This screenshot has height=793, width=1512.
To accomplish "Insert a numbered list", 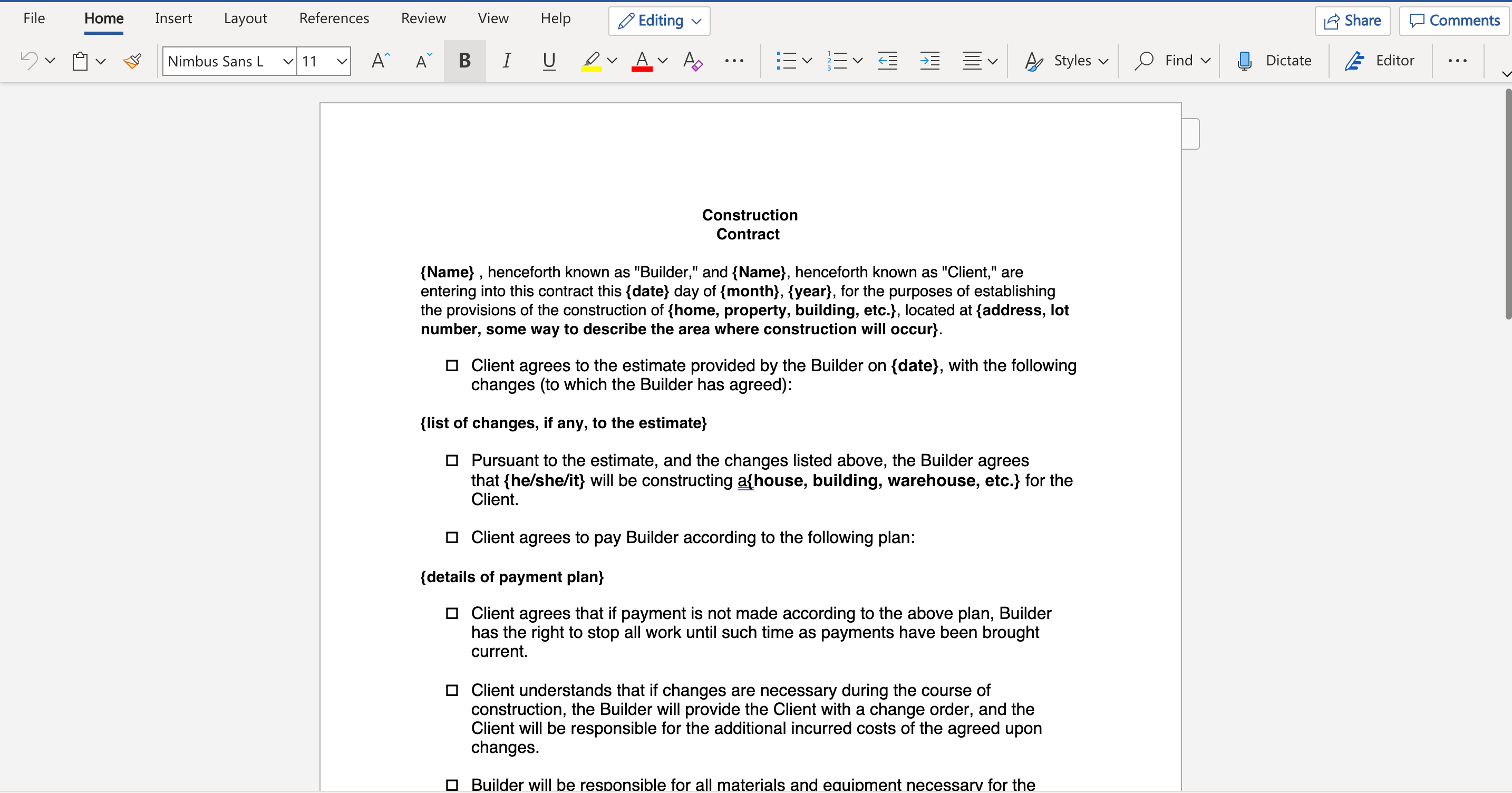I will [837, 61].
